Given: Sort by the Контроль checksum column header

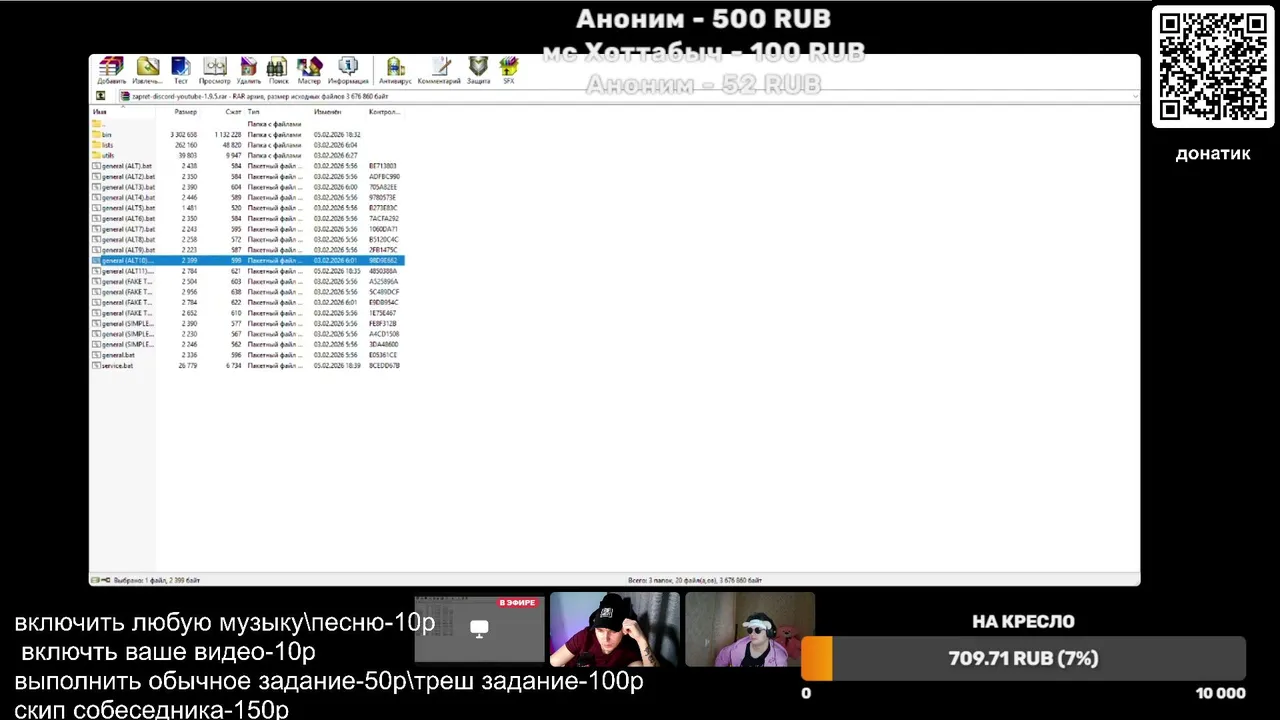Looking at the screenshot, I should (384, 112).
